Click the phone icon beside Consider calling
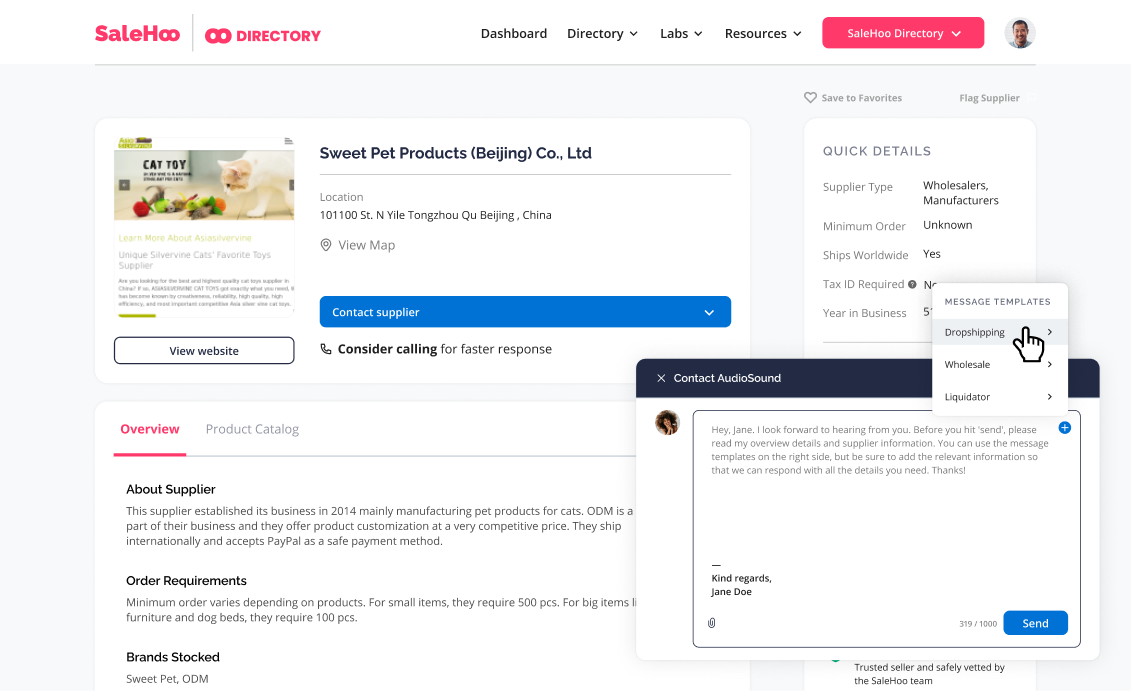This screenshot has width=1132, height=691. tap(326, 349)
